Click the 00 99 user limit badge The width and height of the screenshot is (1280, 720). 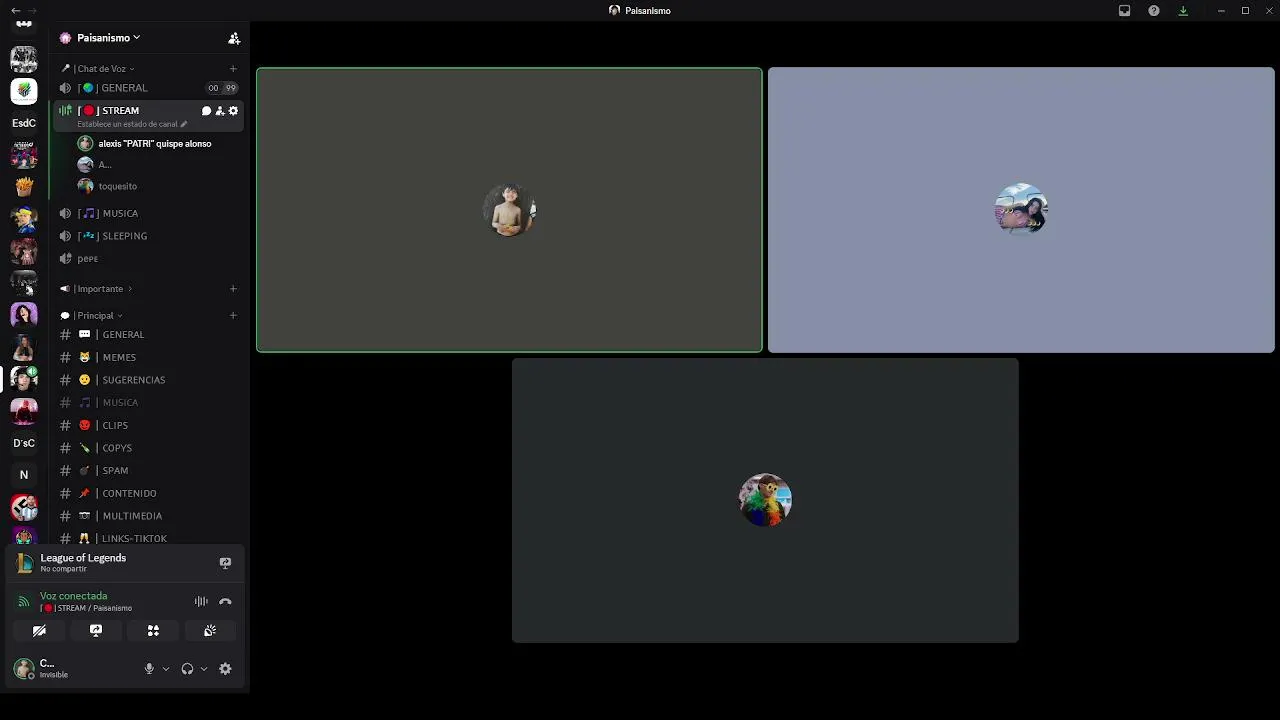221,88
